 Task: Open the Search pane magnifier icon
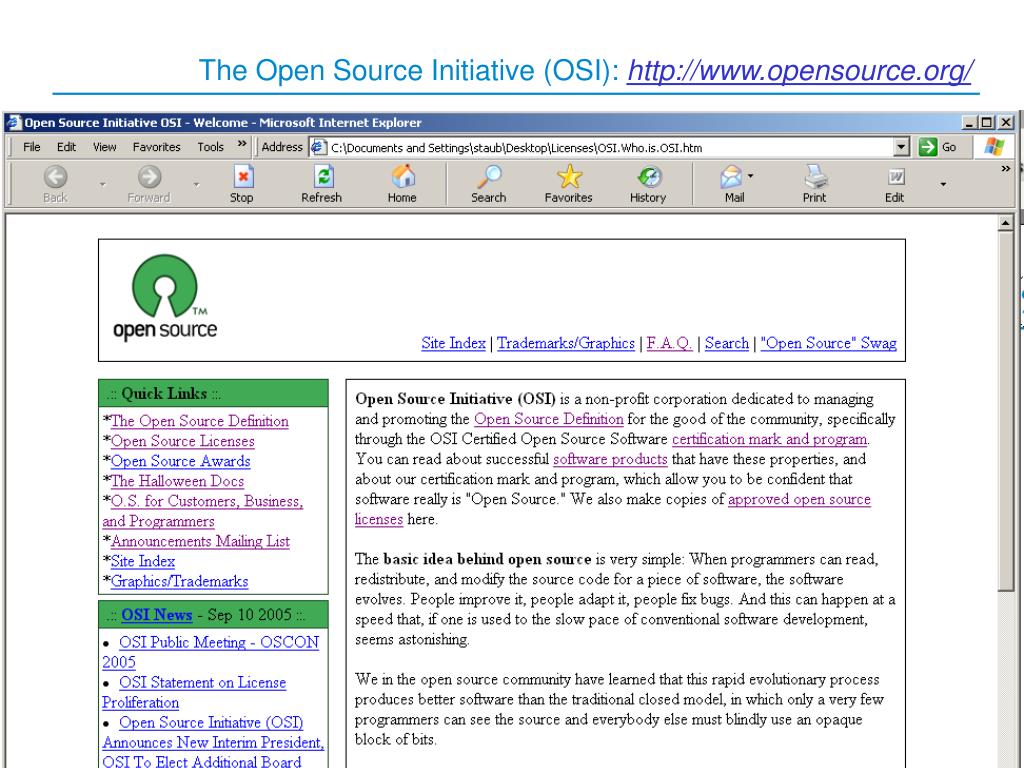[488, 177]
